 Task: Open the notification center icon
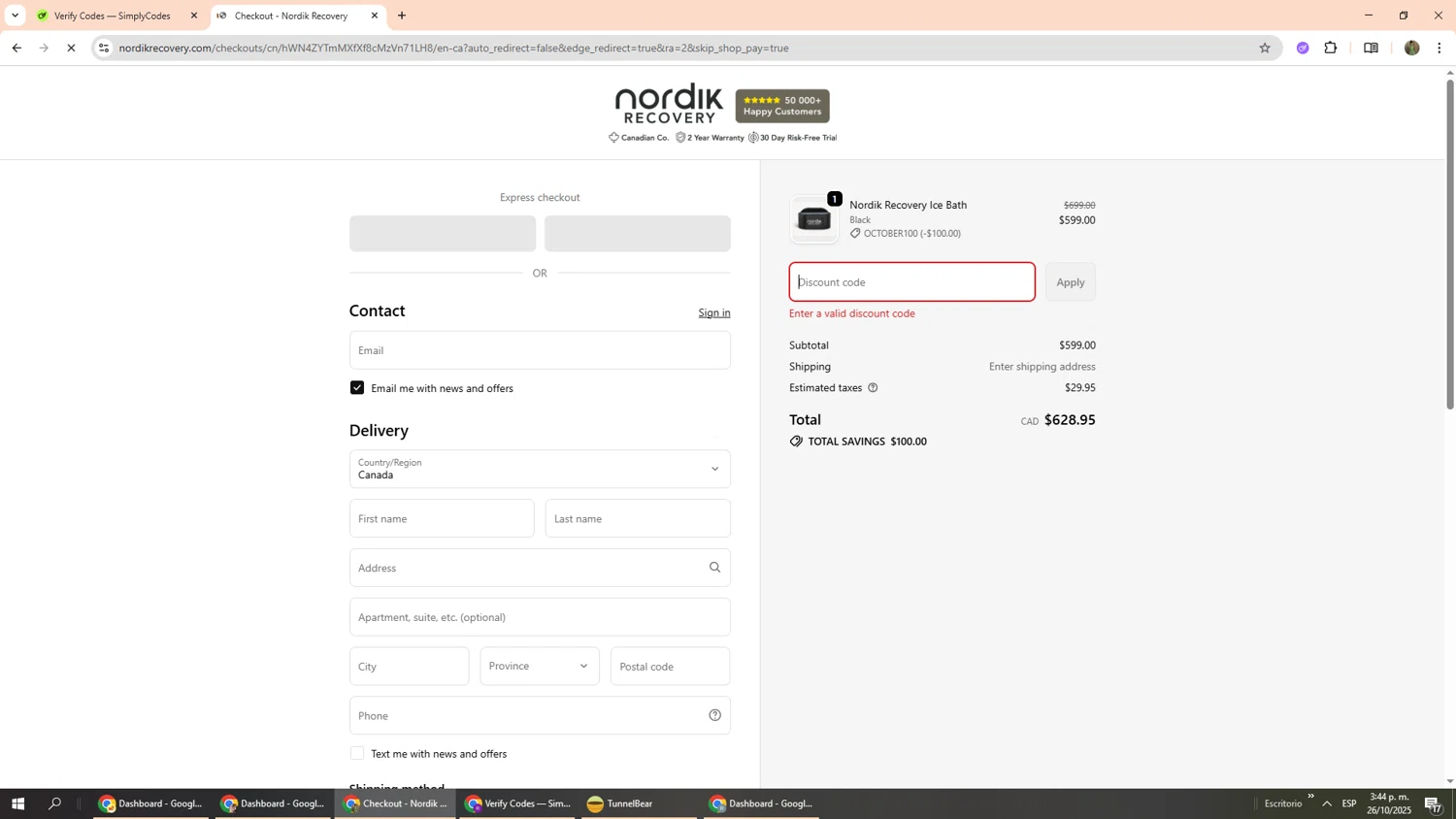[1434, 804]
